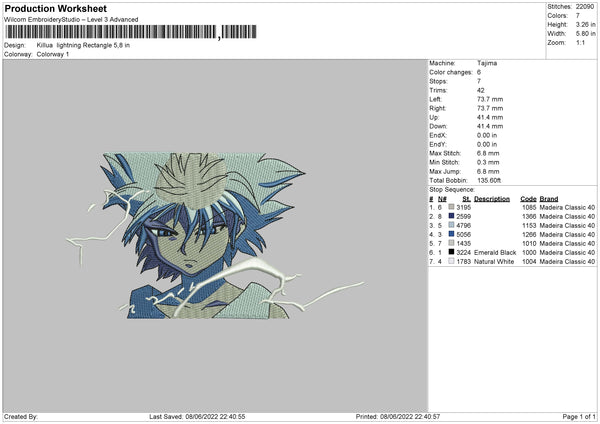Viewport: 600px width, 424px height.
Task: Click the Min Stitch value 0.3 mm
Action: (x=488, y=162)
